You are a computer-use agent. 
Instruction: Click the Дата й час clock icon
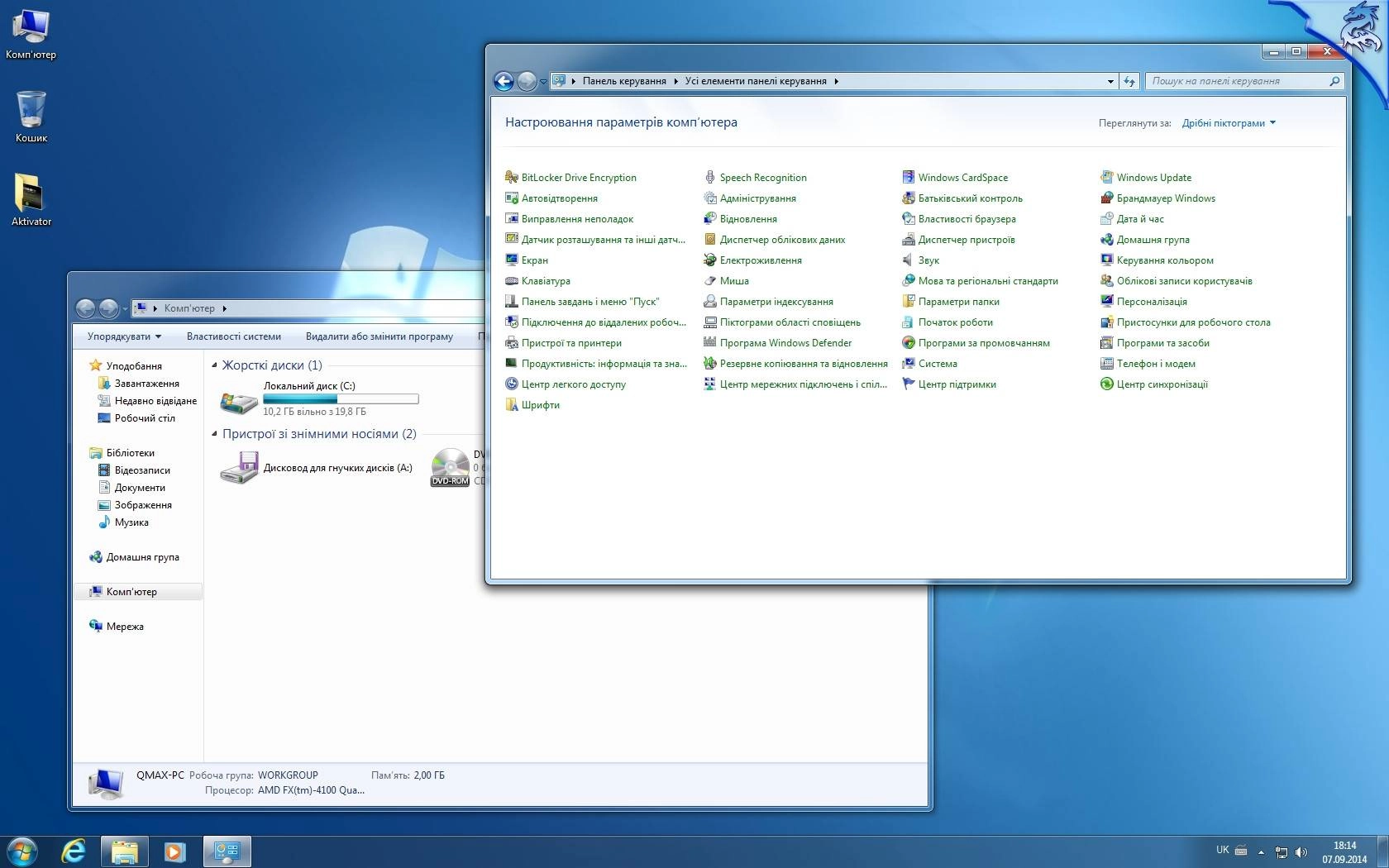[x=1106, y=218]
